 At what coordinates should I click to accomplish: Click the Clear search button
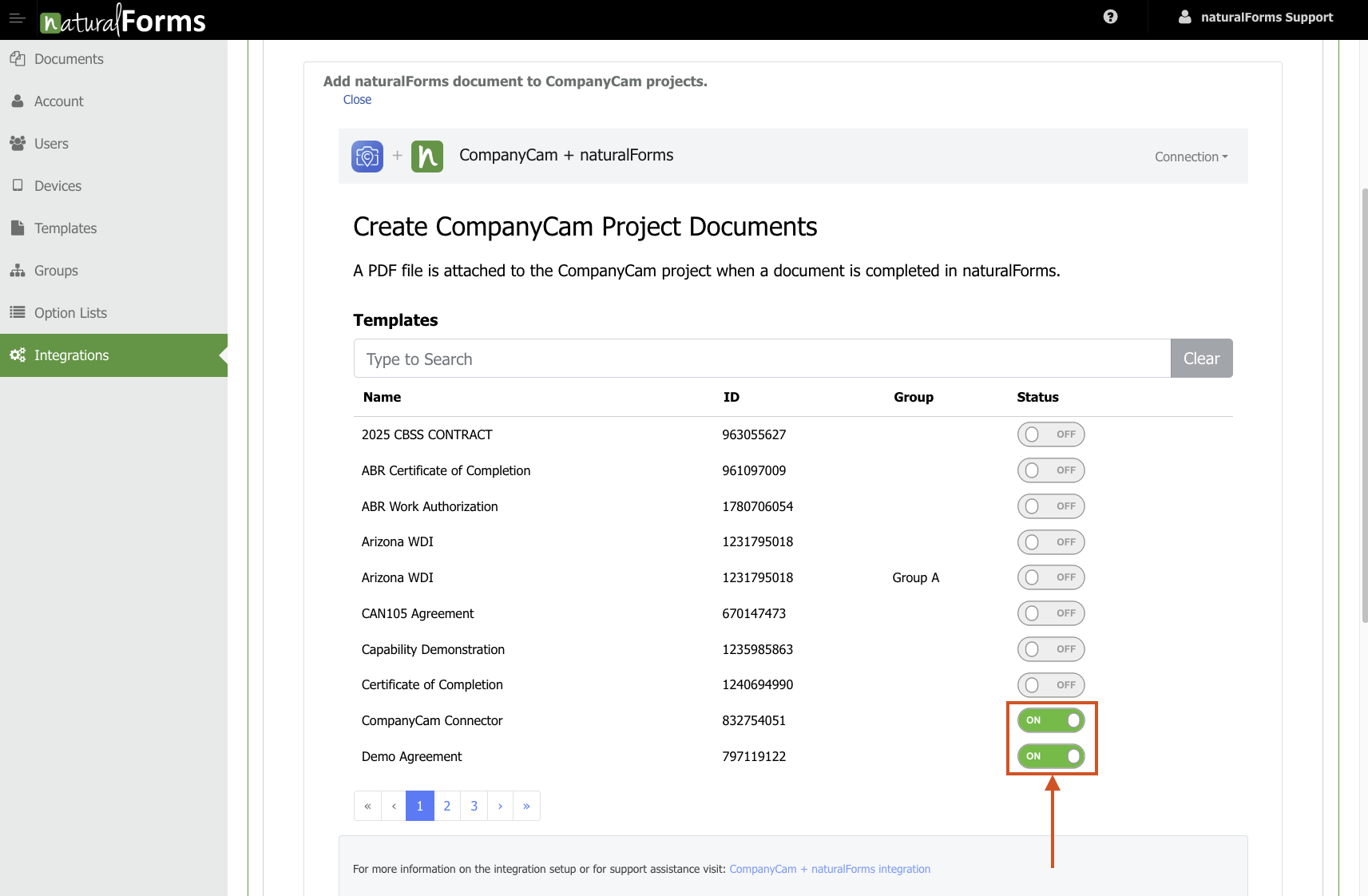(x=1201, y=359)
